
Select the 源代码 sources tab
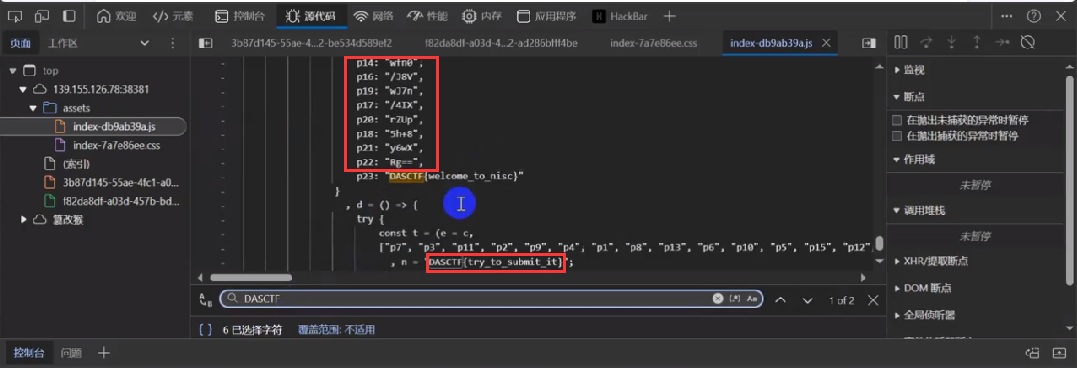pos(311,16)
